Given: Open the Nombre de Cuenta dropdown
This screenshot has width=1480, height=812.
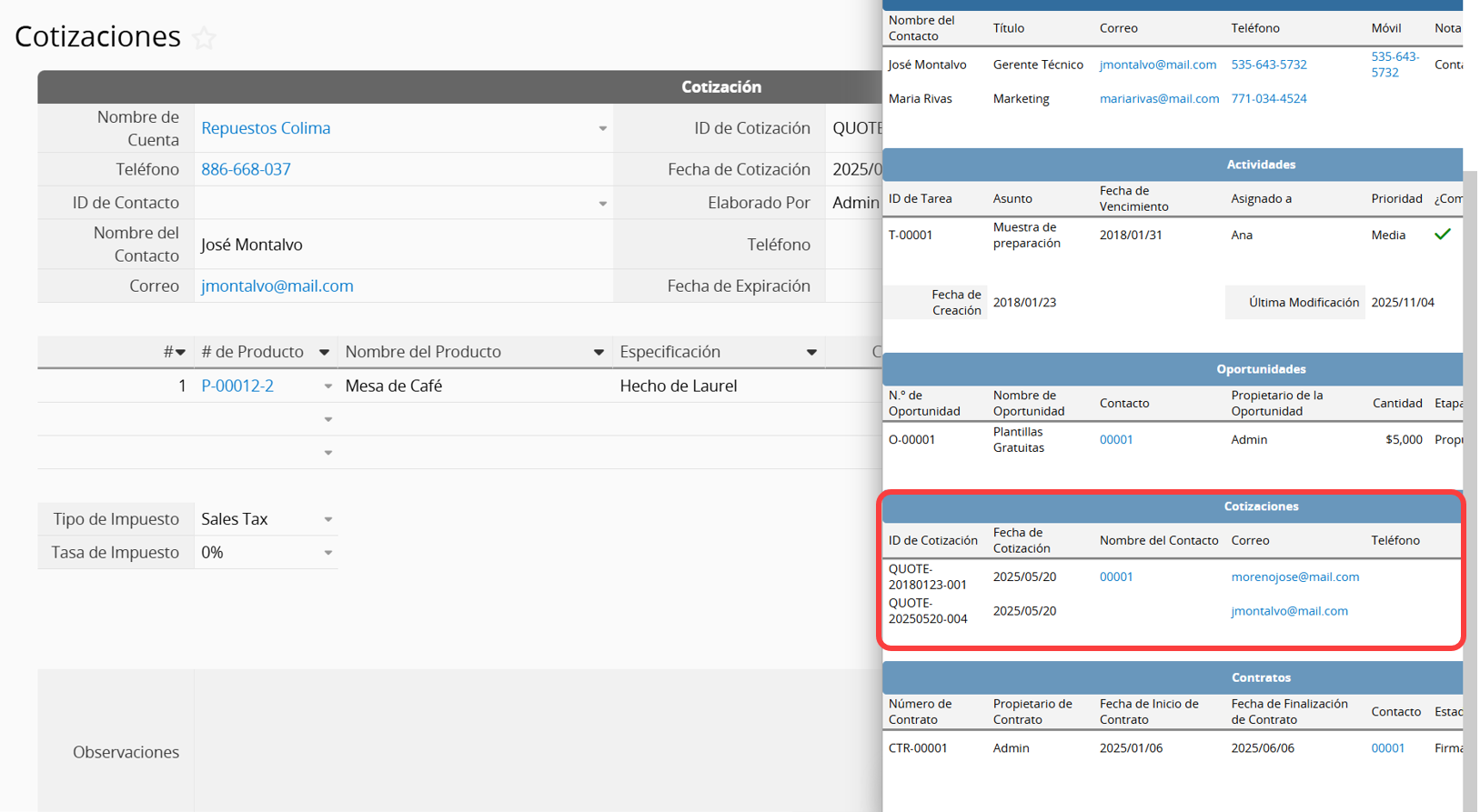Looking at the screenshot, I should (x=602, y=129).
